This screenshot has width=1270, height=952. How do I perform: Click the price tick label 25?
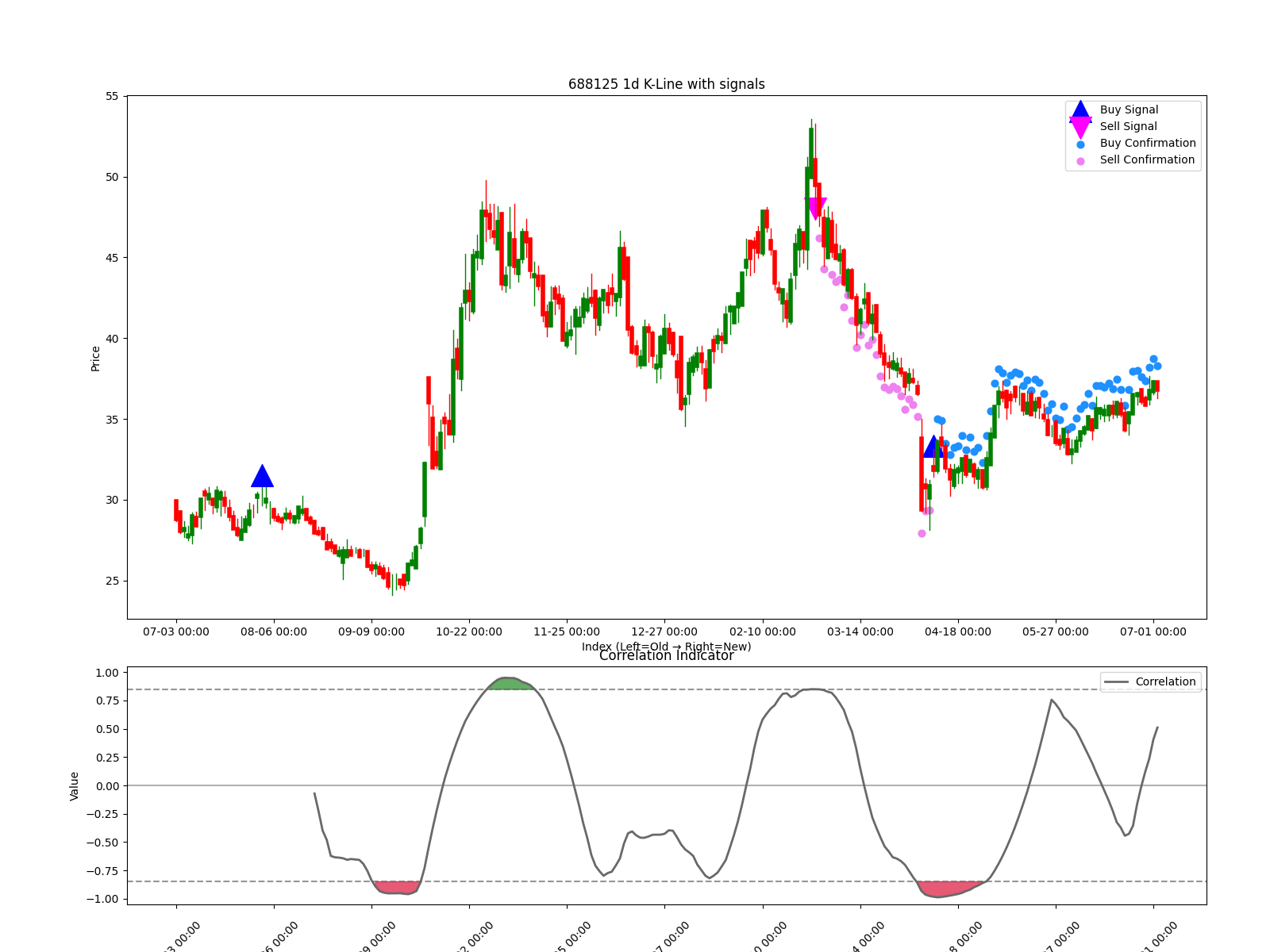point(112,582)
